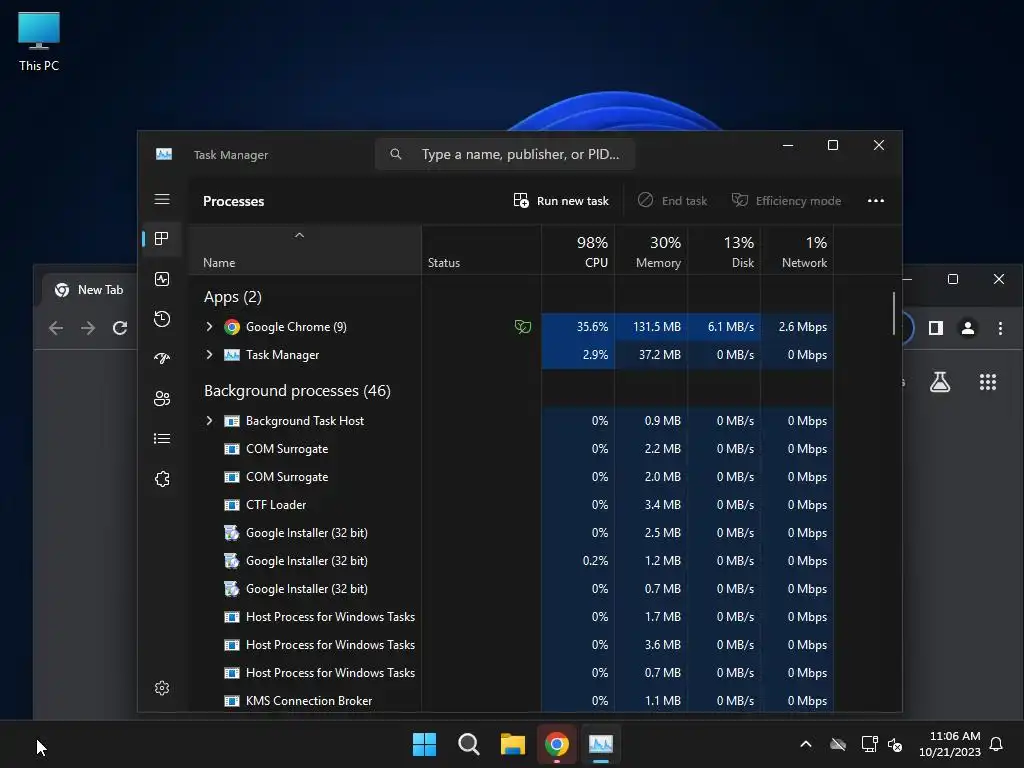Click Chrome's 35.6% CPU value

(x=592, y=327)
